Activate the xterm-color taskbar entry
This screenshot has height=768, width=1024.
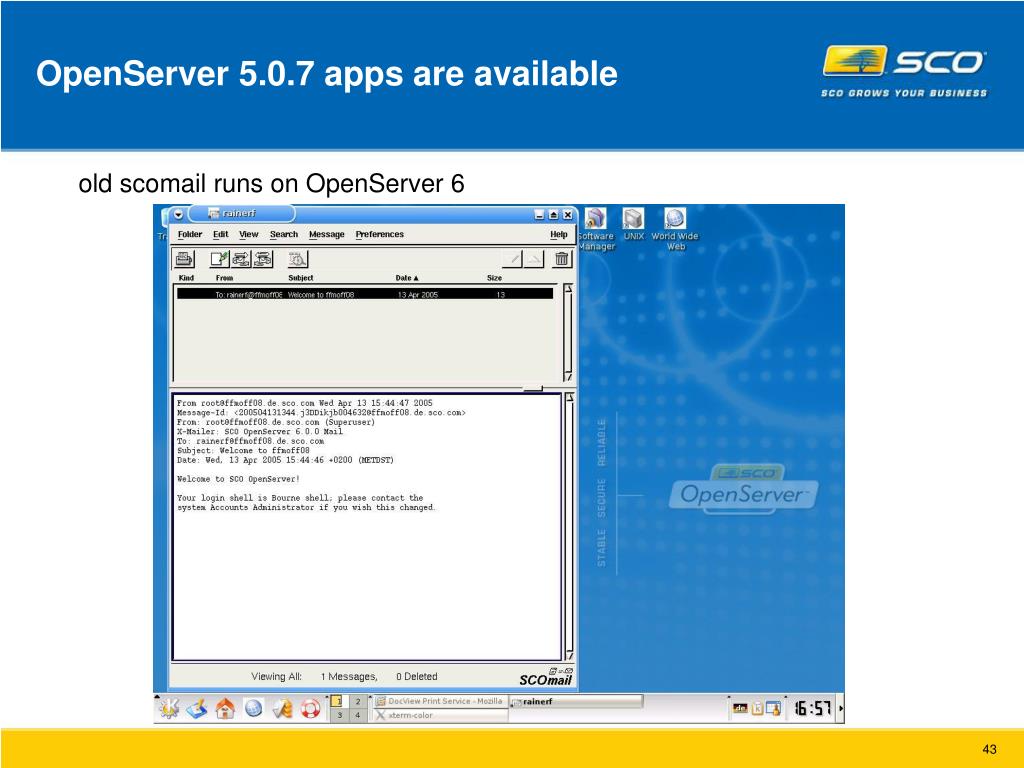(x=441, y=715)
